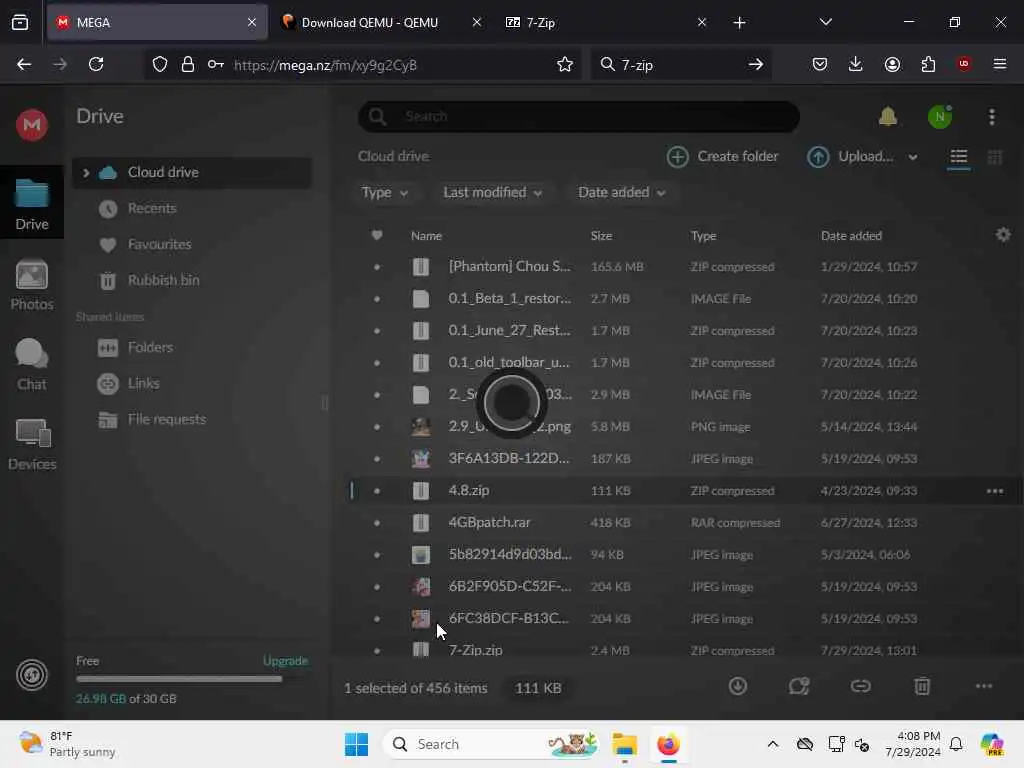
Task: Expand the Last modified filter dropdown
Action: pos(492,193)
